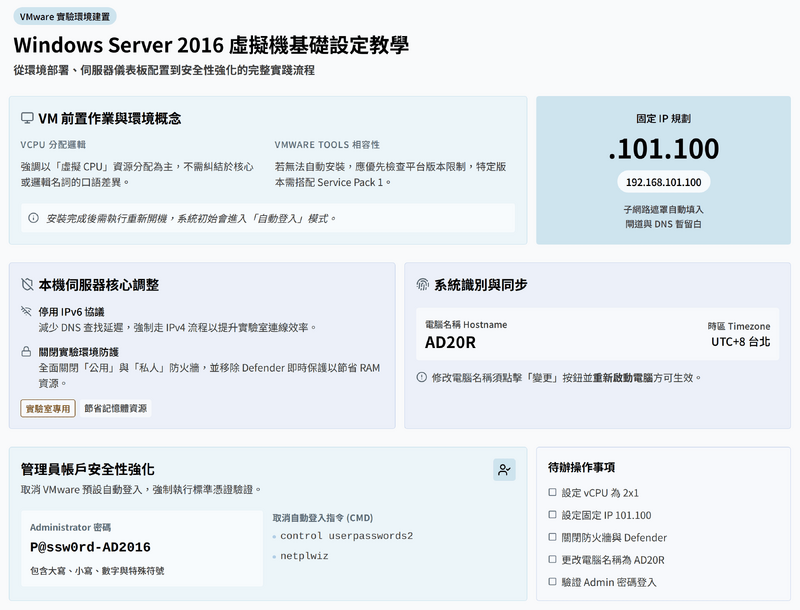Click the P@ssw0rd-AD2016 password text
This screenshot has width=800, height=610.
pyautogui.click(x=90, y=547)
